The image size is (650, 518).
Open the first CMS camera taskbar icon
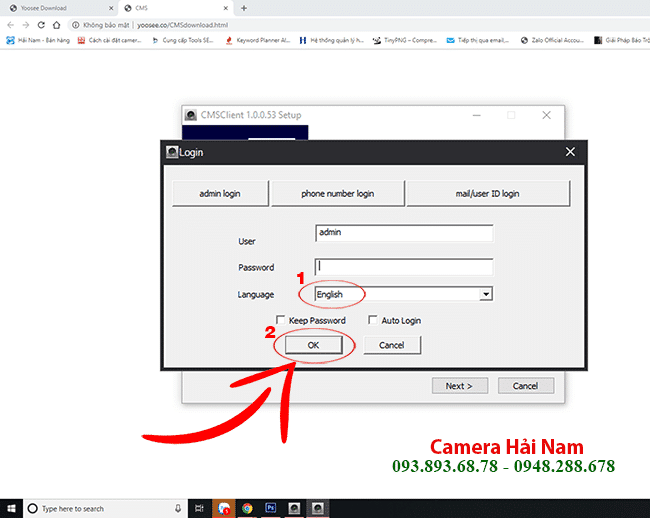294,508
